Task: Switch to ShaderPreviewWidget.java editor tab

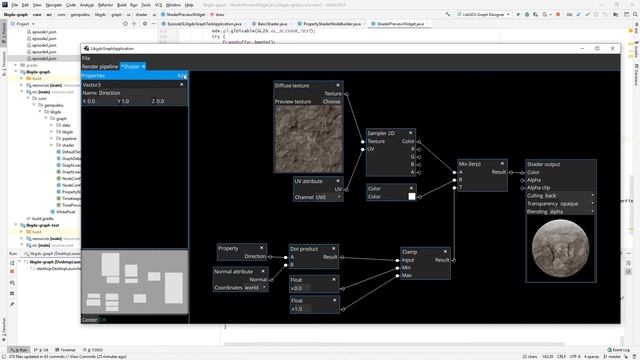Action: click(400, 24)
